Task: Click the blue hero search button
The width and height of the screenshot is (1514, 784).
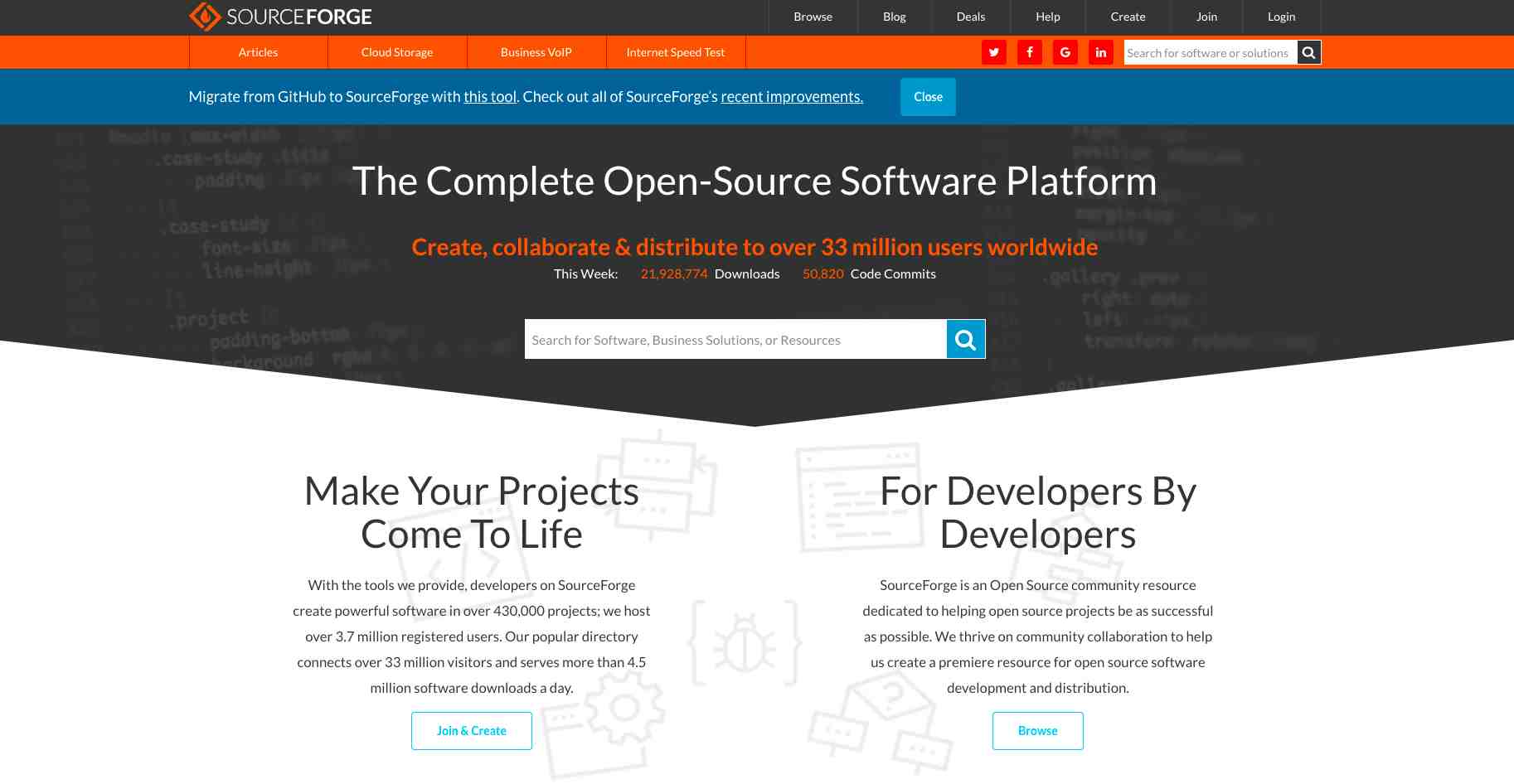Action: point(965,339)
